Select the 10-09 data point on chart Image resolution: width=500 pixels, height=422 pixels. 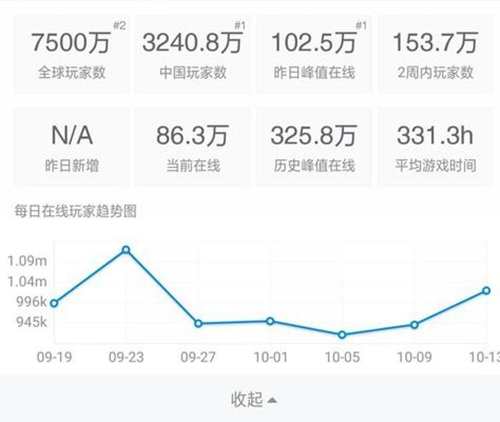point(414,325)
